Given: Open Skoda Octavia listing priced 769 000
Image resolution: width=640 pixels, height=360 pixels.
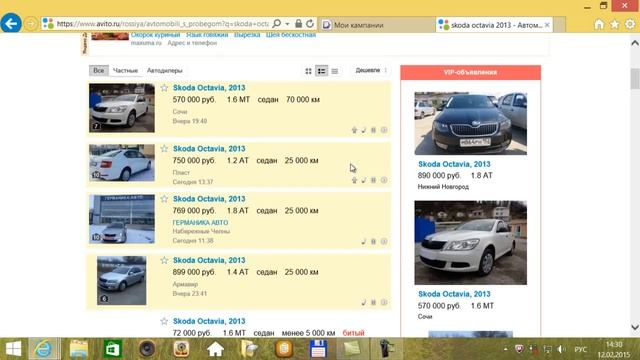Looking at the screenshot, I should tap(209, 199).
